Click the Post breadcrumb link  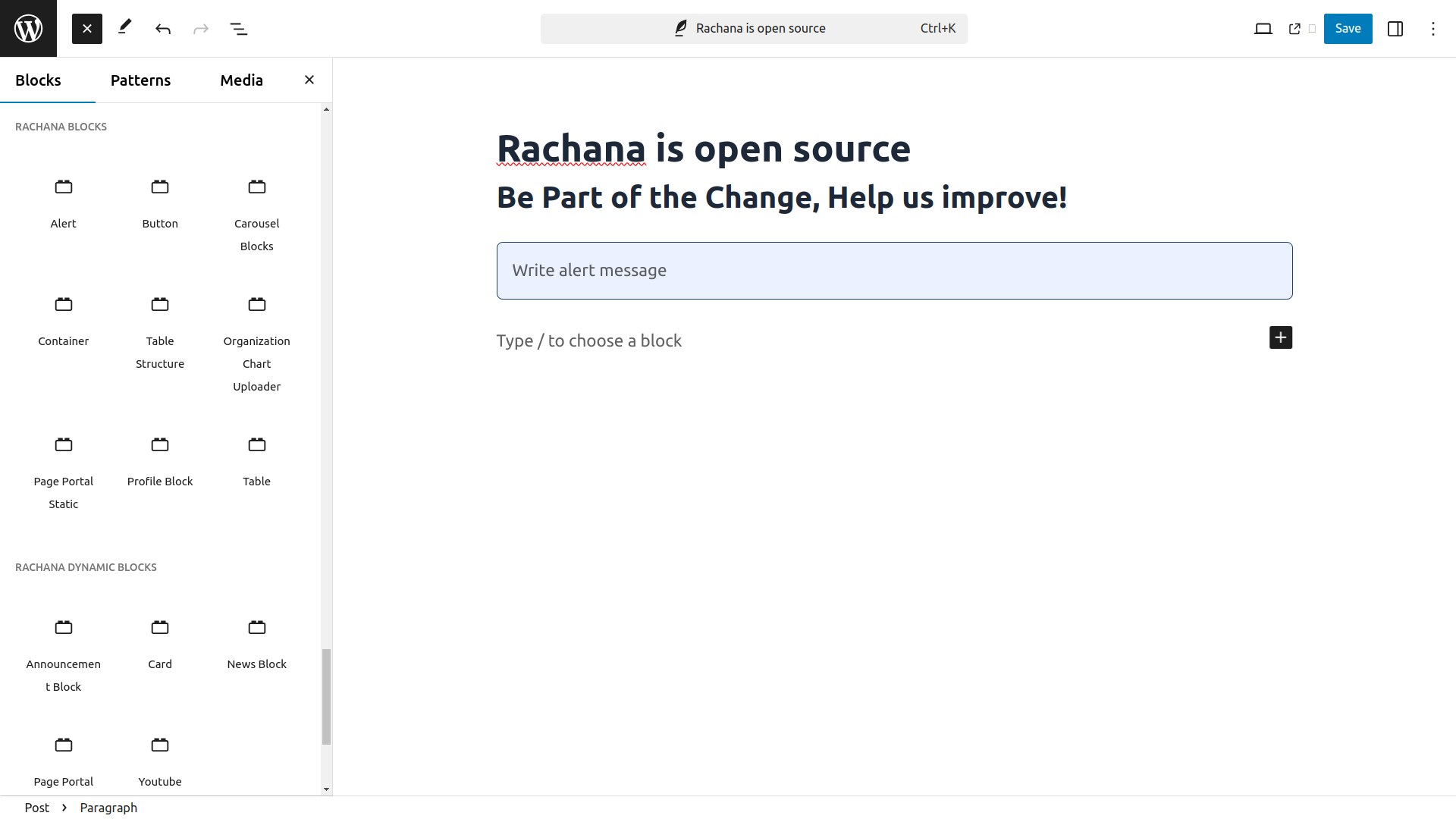(36, 808)
